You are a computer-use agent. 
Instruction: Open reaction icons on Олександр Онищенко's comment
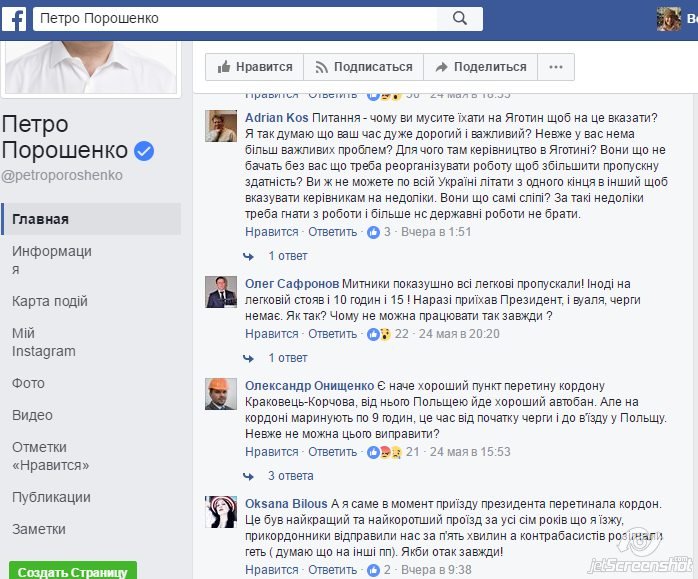[384, 452]
